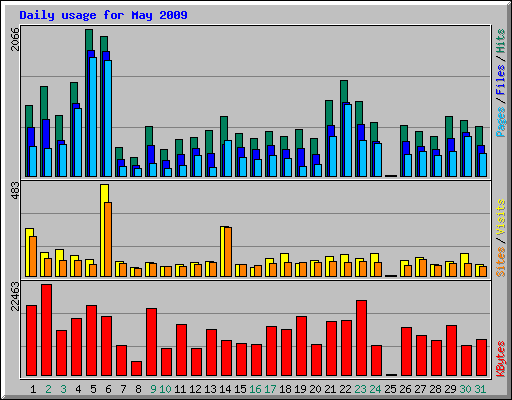Click the red KBytes bar for day 9
This screenshot has height=400, width=512.
[x=151, y=342]
